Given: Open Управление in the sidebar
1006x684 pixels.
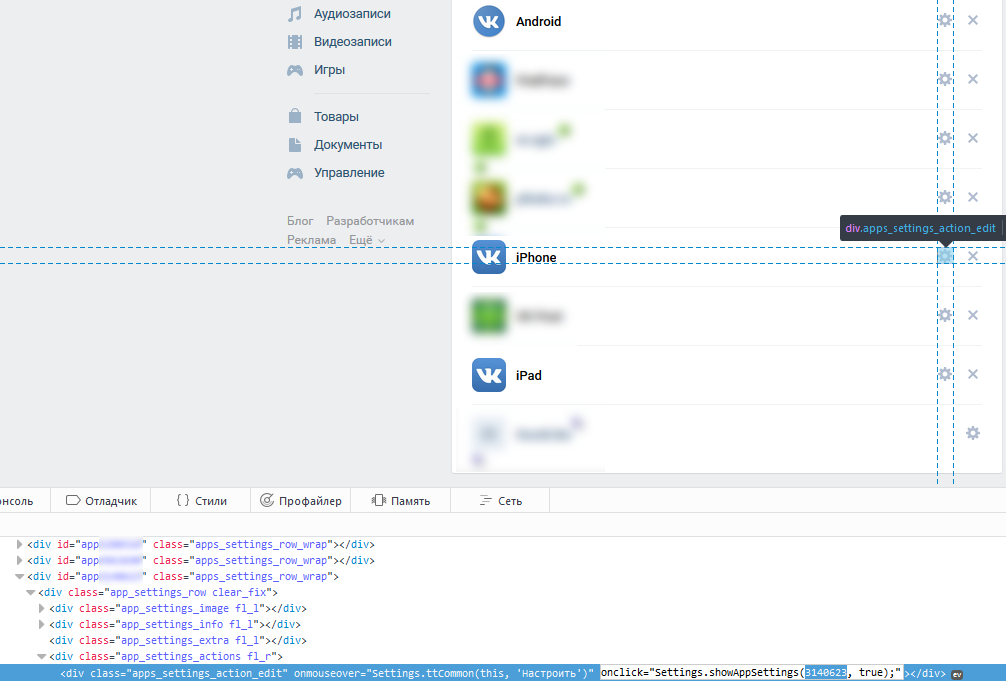Looking at the screenshot, I should click(349, 173).
